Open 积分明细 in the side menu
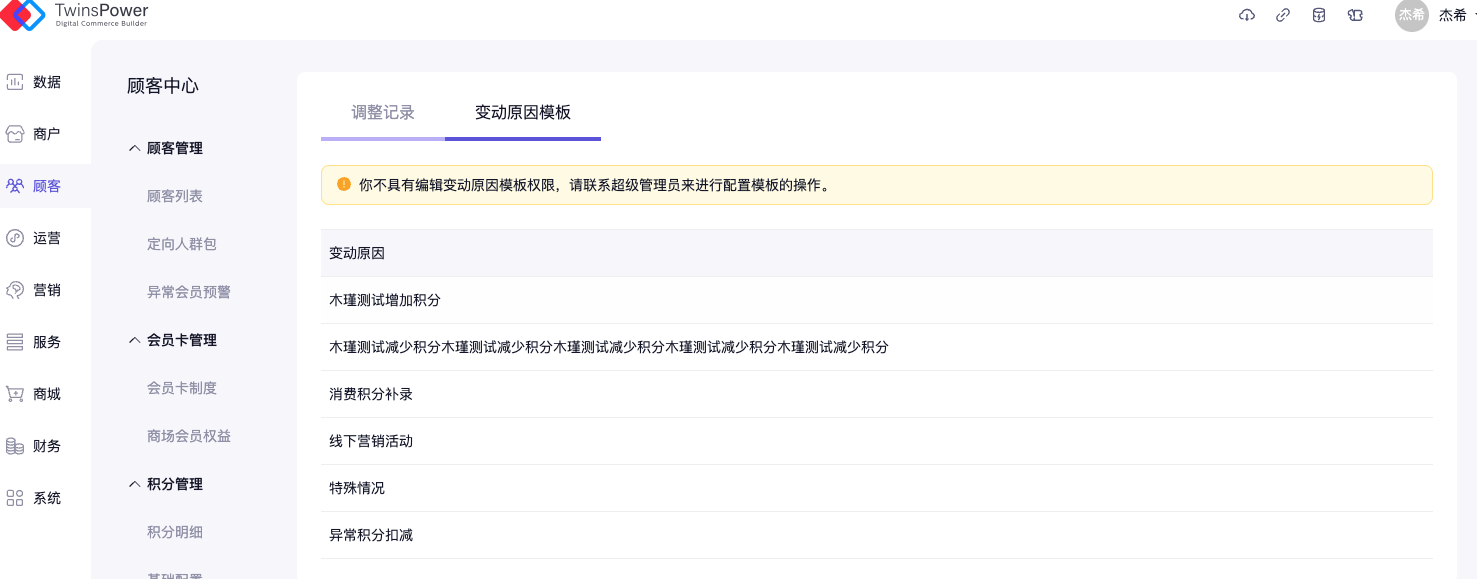 pos(175,532)
